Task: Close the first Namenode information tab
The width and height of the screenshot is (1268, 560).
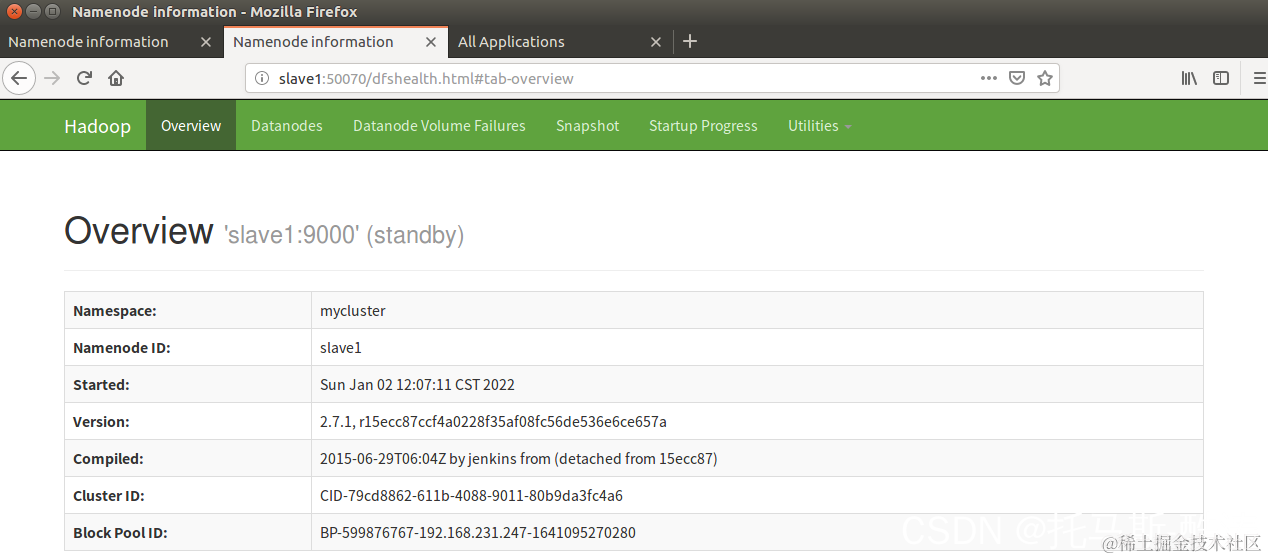Action: [206, 42]
